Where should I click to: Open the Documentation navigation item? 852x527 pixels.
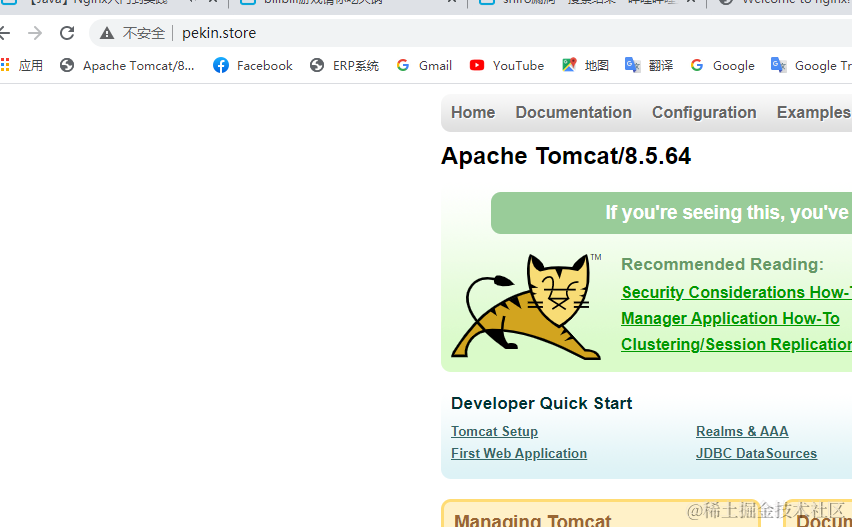573,112
